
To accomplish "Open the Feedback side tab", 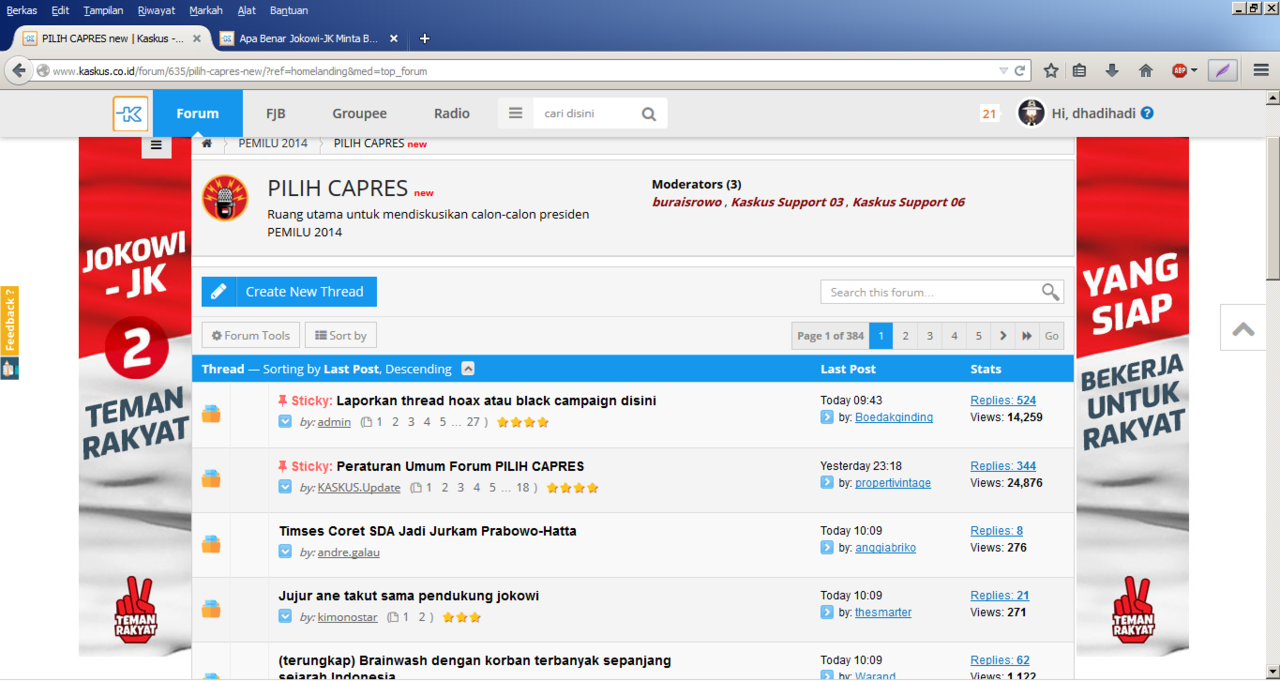I will 9,321.
